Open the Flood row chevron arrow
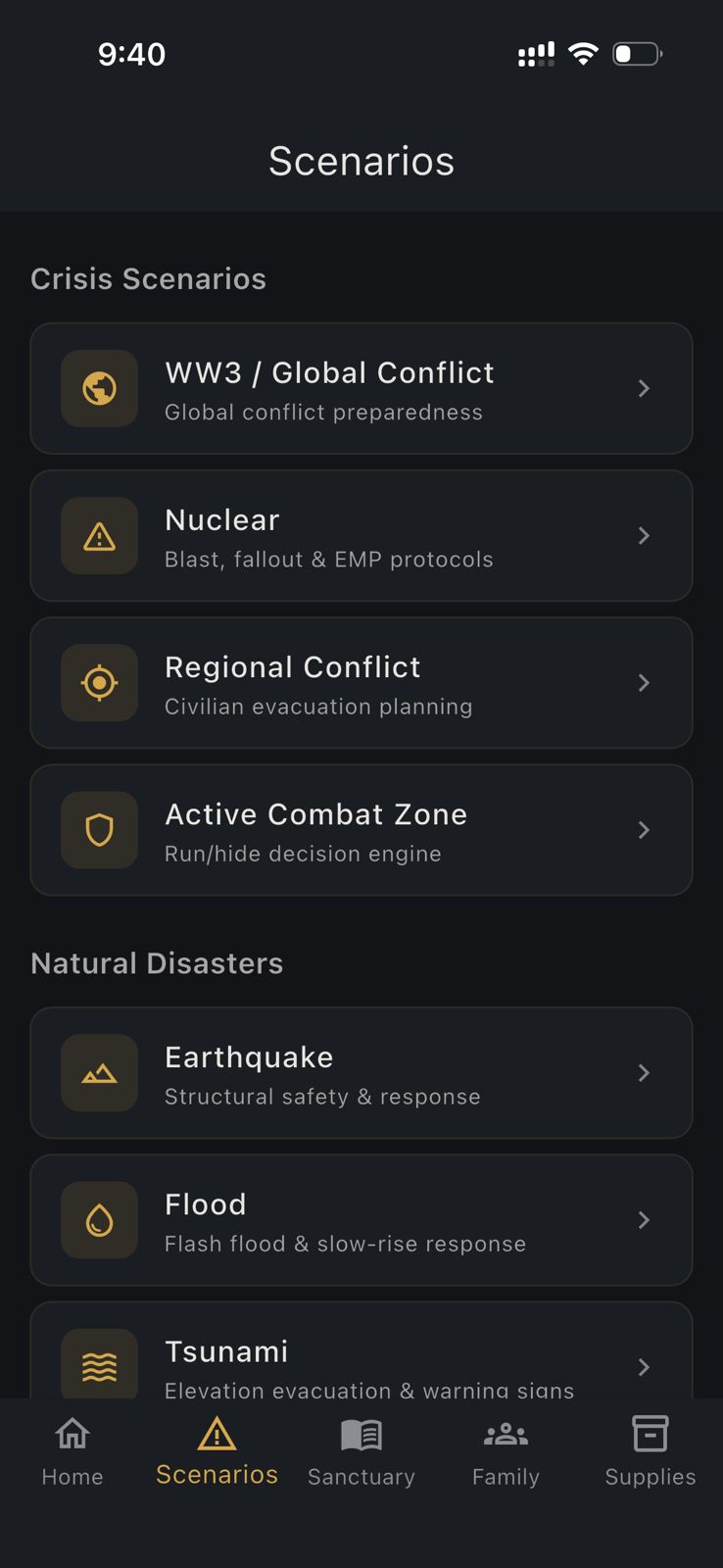This screenshot has height=1568, width=723. click(644, 1220)
